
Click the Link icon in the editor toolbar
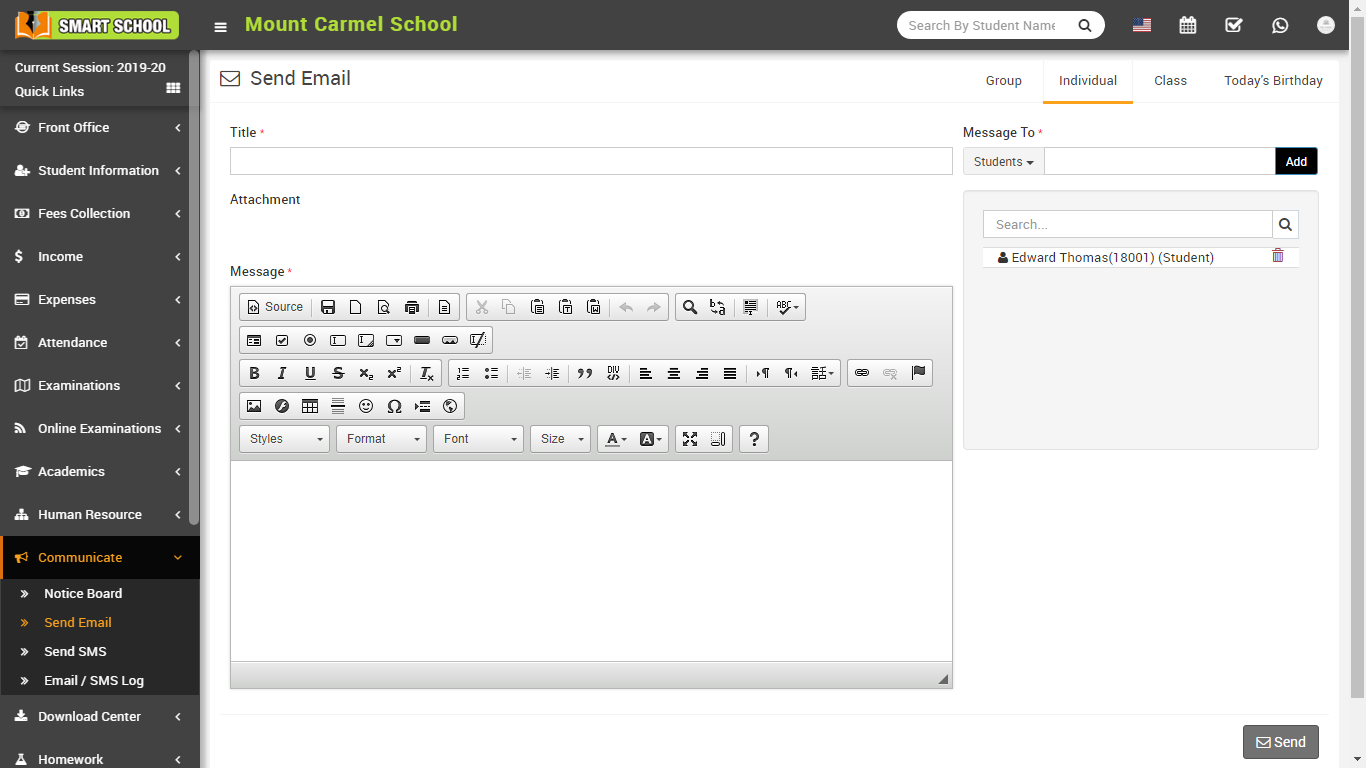[862, 373]
